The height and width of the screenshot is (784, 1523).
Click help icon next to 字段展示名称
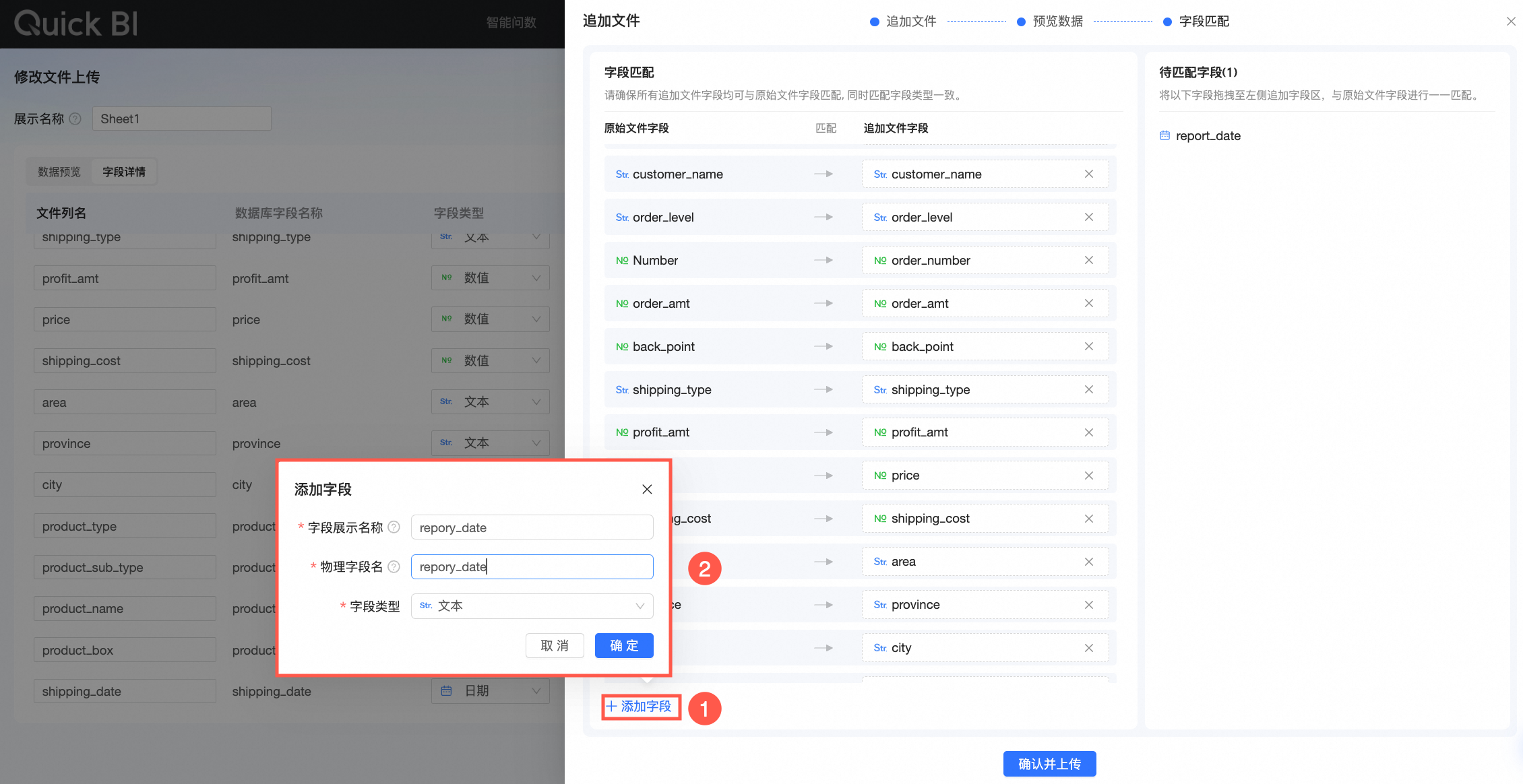pos(394,527)
